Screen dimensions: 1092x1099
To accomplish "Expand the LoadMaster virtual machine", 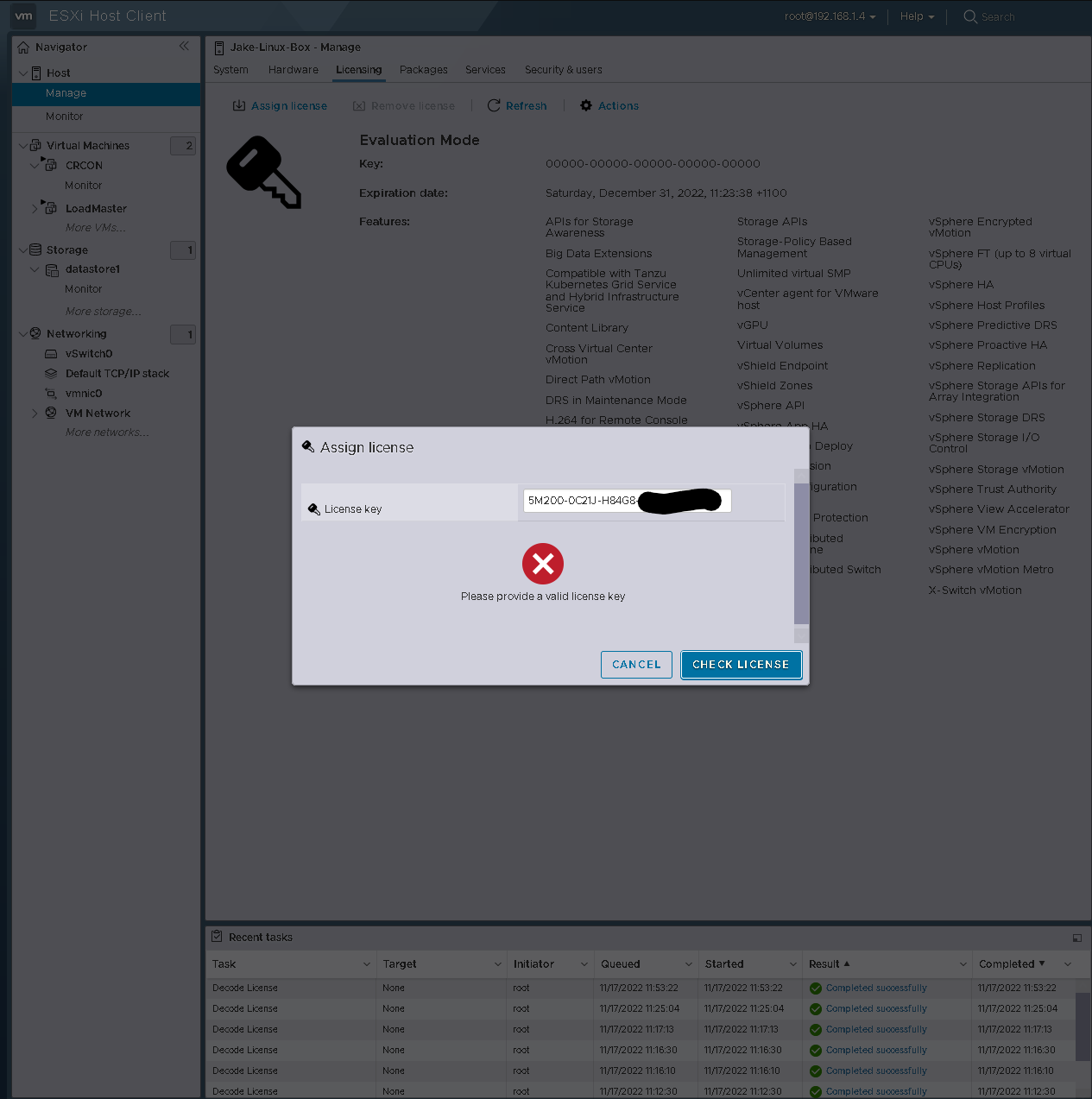I will point(36,207).
